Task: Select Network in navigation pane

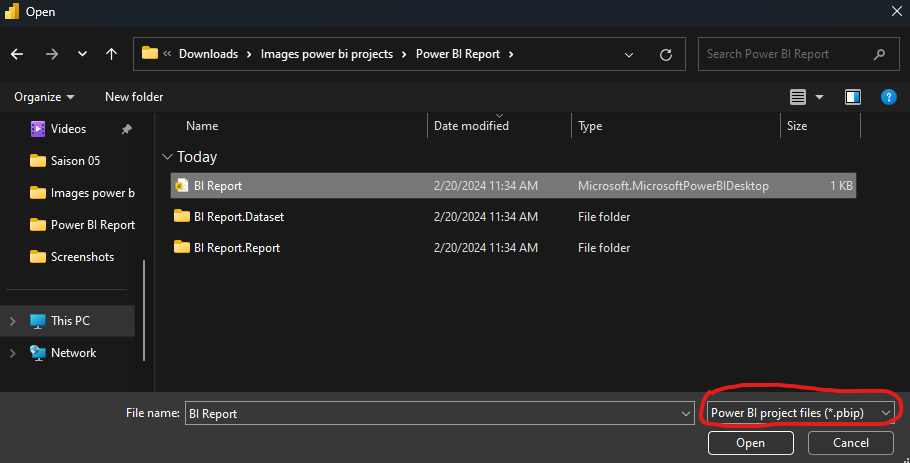Action: click(73, 353)
